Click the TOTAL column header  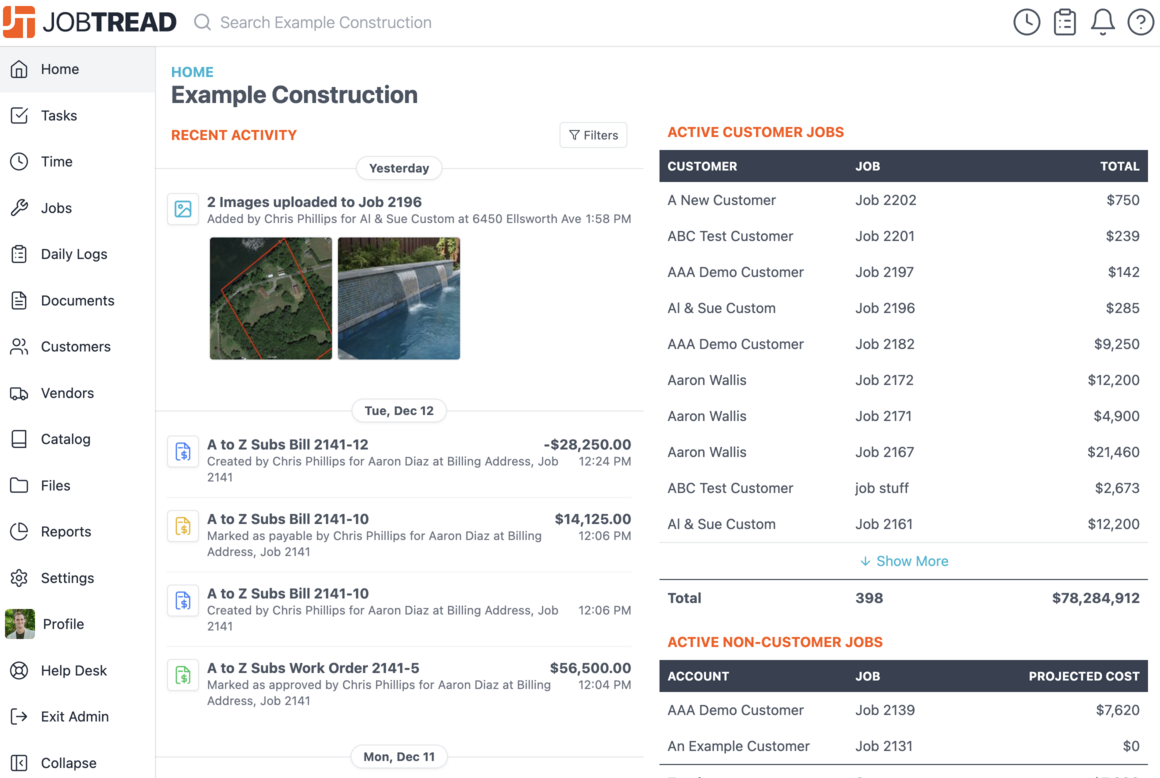1119,166
